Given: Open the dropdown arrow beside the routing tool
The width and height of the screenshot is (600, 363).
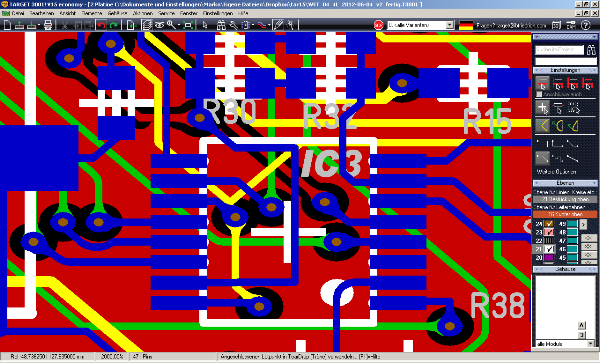Looking at the screenshot, I should click(270, 25).
